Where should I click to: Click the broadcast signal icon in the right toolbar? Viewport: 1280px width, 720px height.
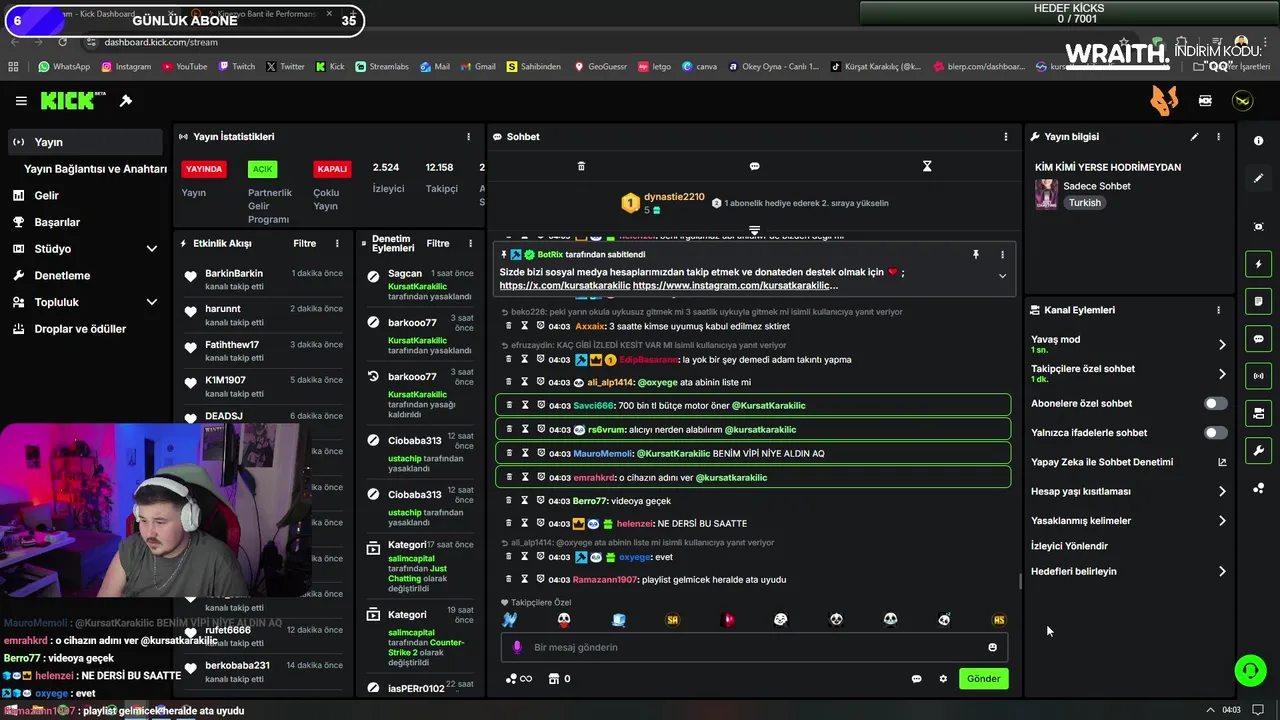pyautogui.click(x=1258, y=376)
